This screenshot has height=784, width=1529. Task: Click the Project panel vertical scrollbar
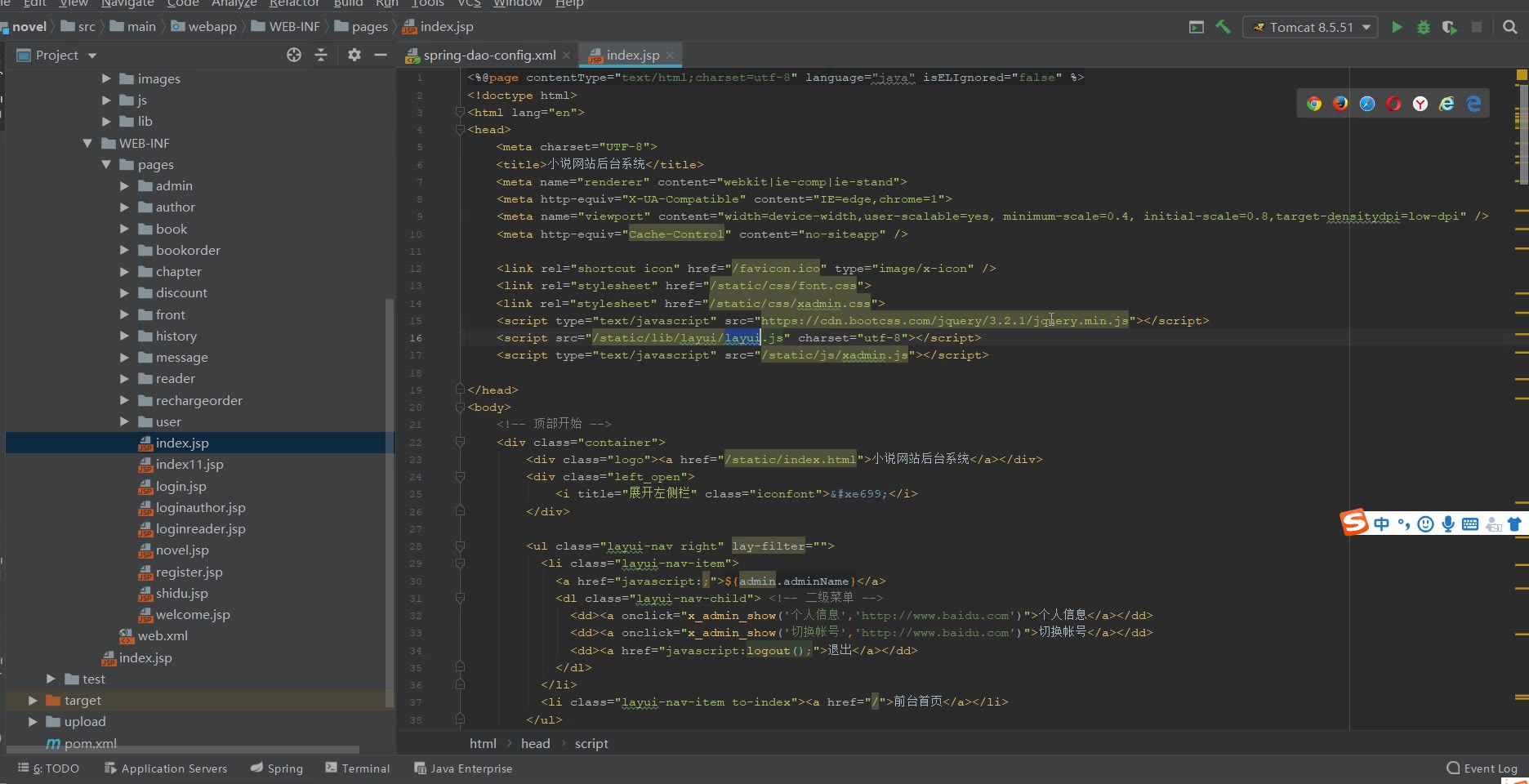pos(390,502)
